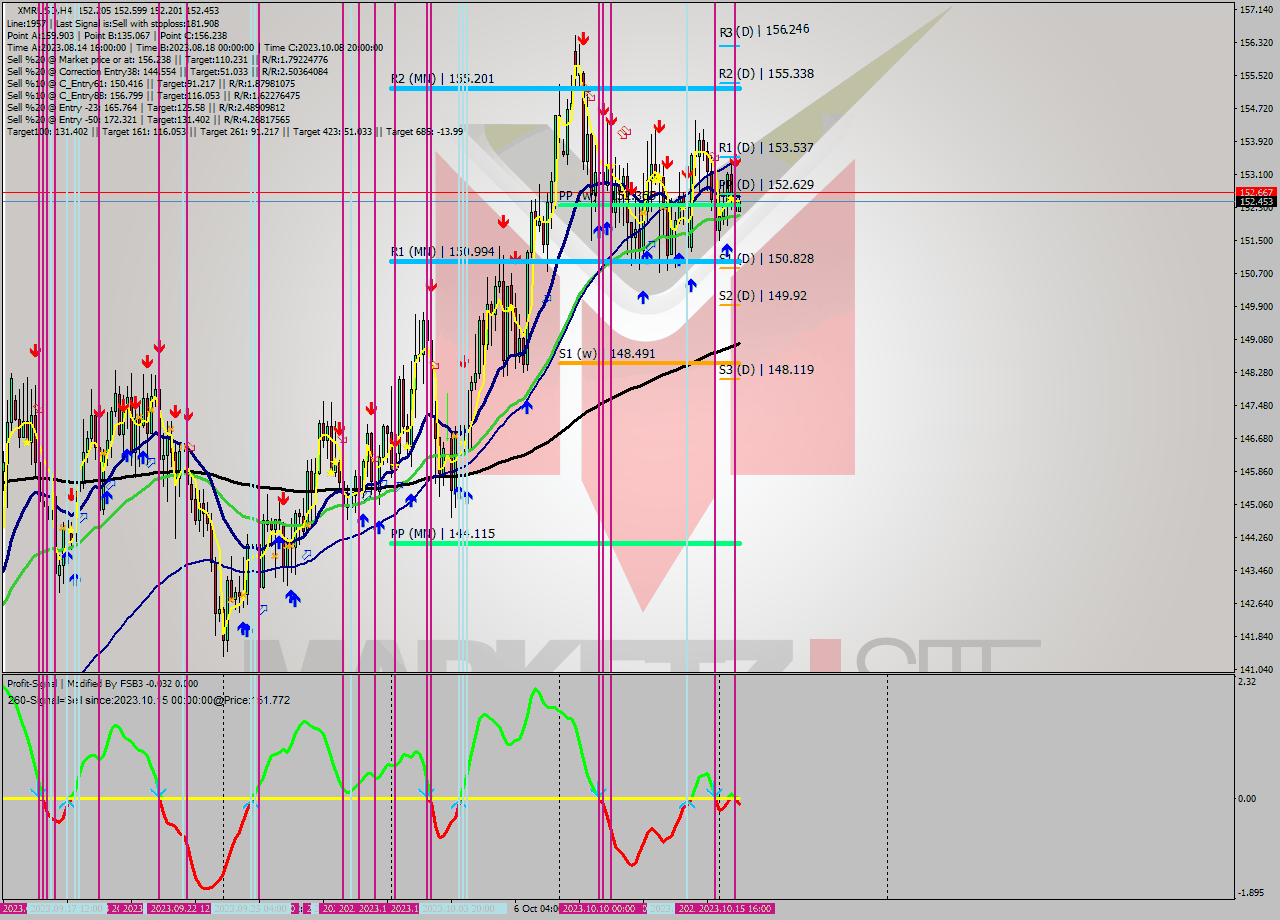Click the 154.720 value on price axis
Viewport: 1280px width, 920px height.
point(1255,108)
